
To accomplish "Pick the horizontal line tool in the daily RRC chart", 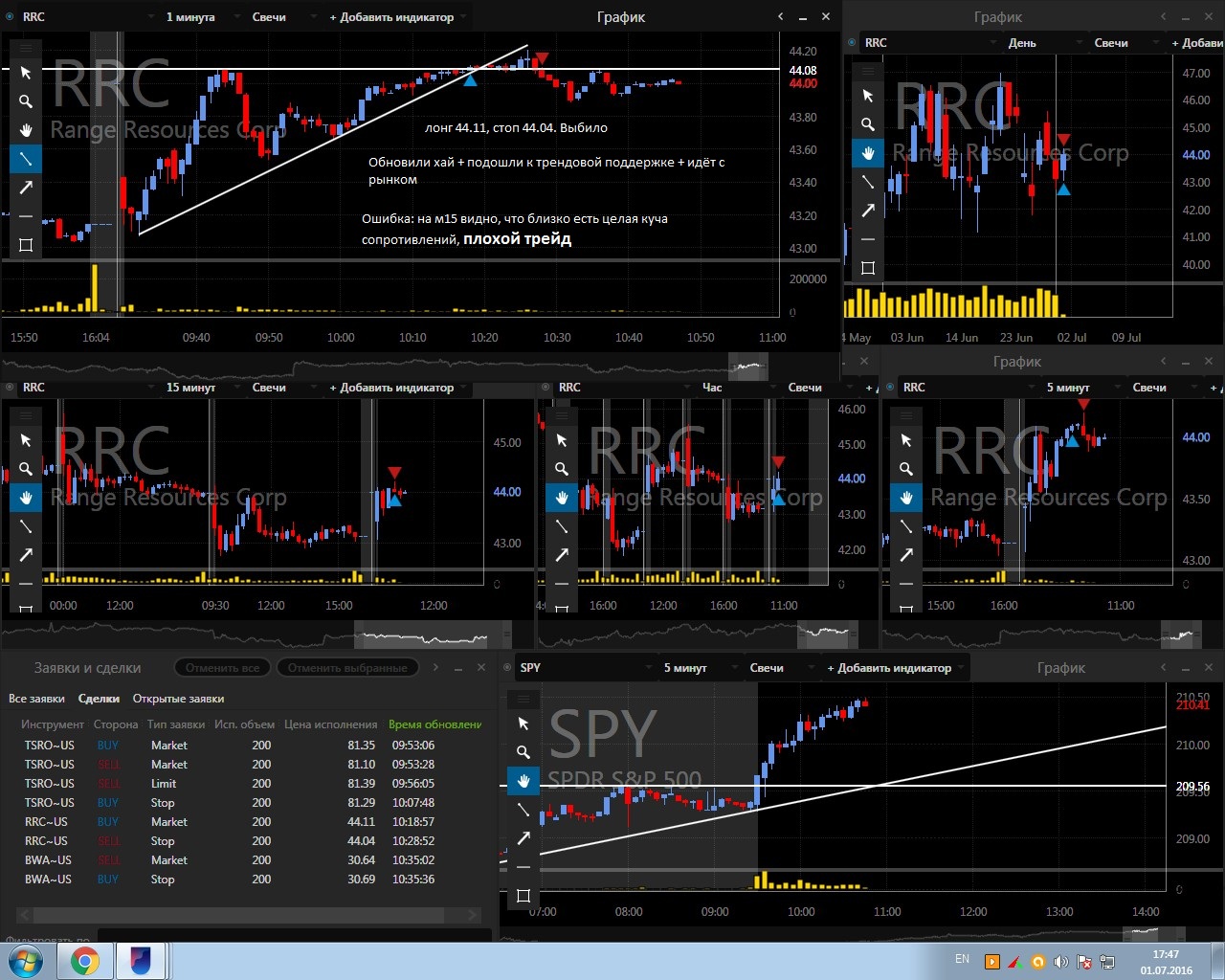I will pos(868,239).
